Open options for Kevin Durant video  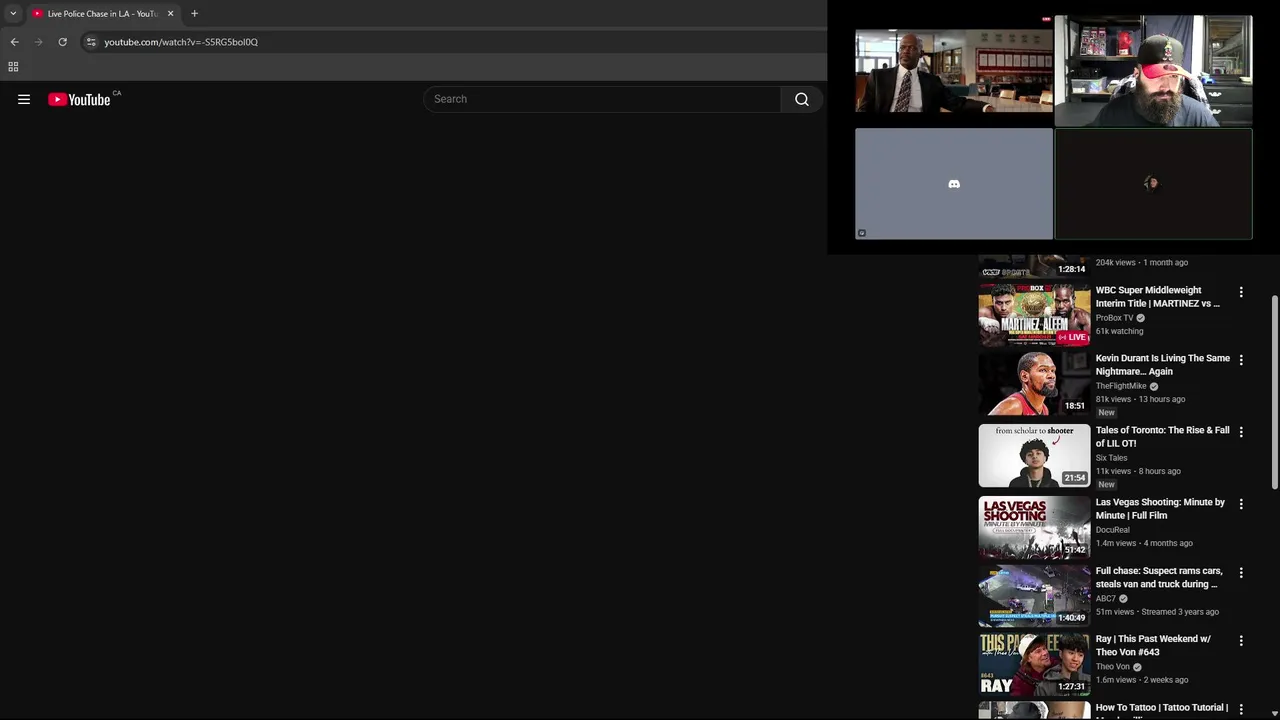[1241, 360]
